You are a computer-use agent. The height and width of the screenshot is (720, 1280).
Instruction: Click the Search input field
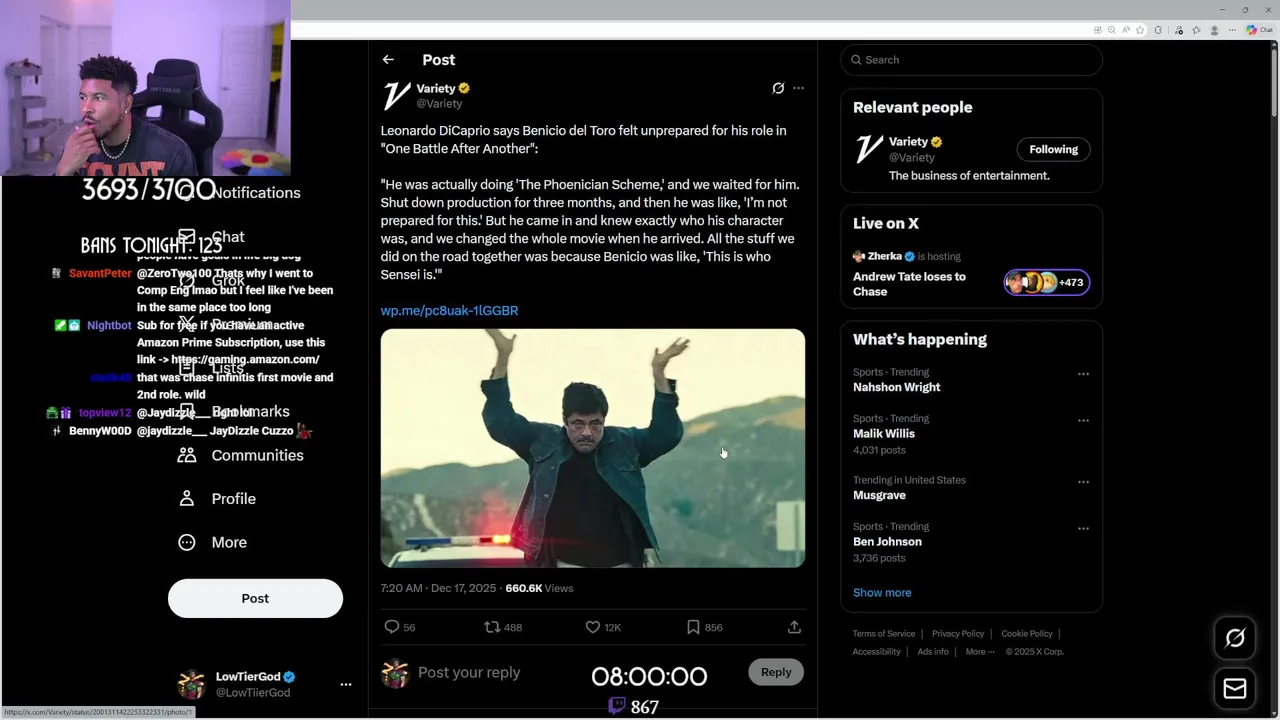point(972,60)
